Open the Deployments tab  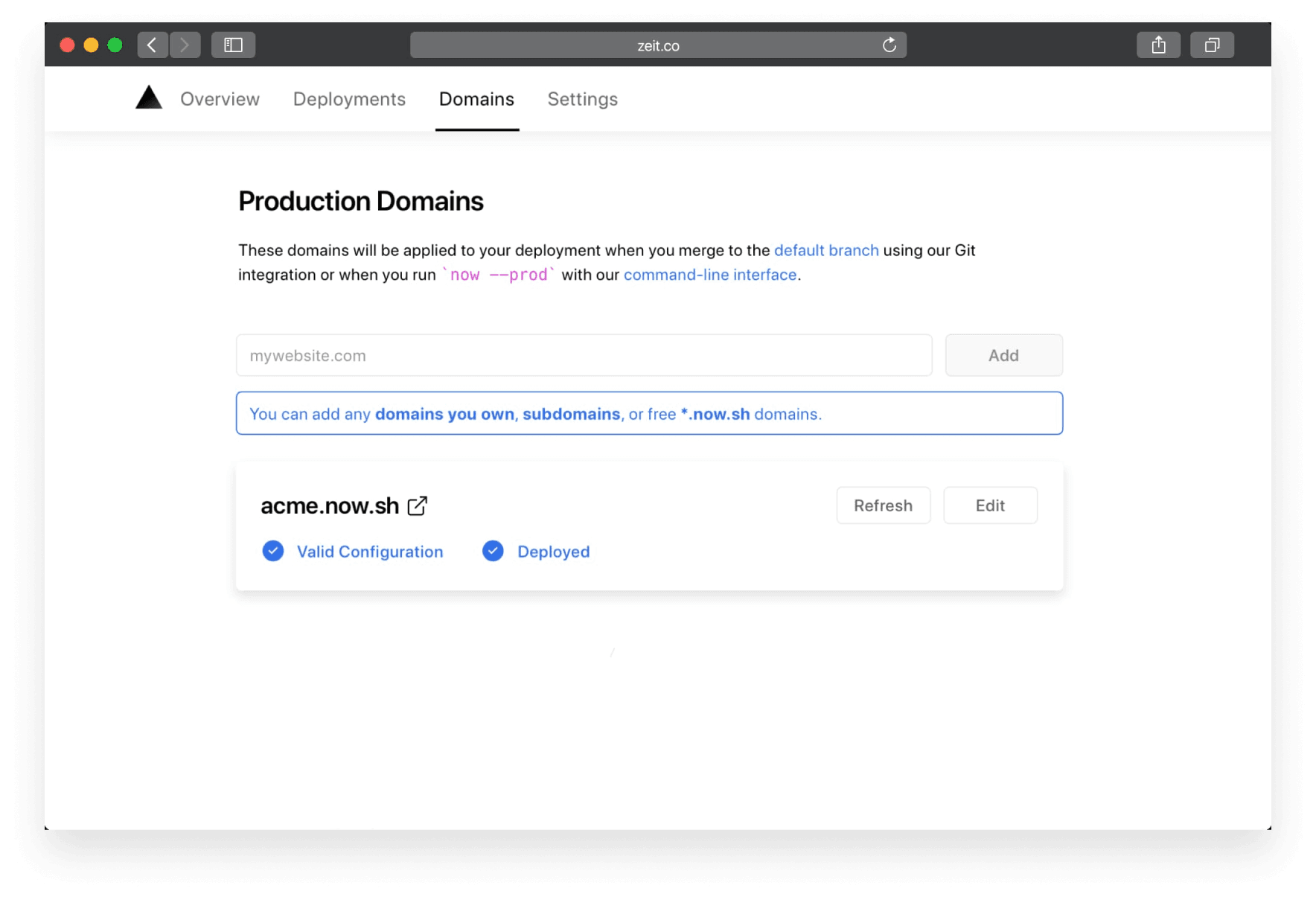349,99
